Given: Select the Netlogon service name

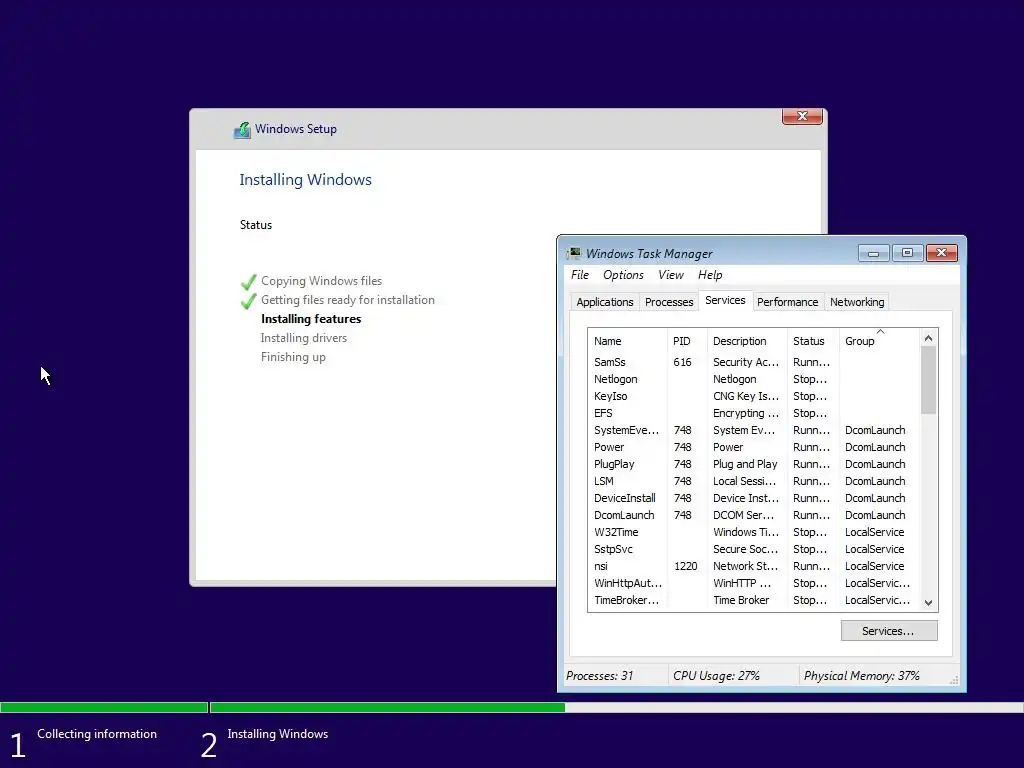Looking at the screenshot, I should [615, 379].
